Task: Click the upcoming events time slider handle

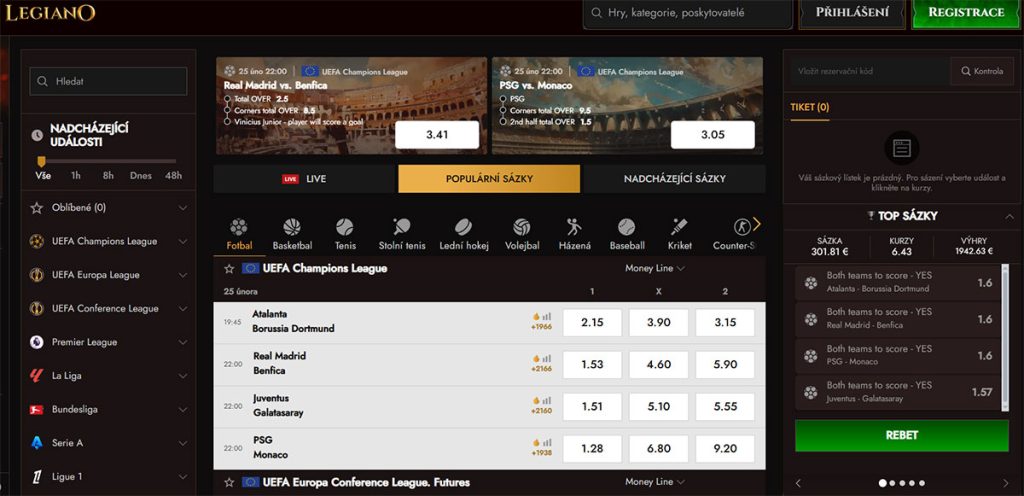Action: 41,161
